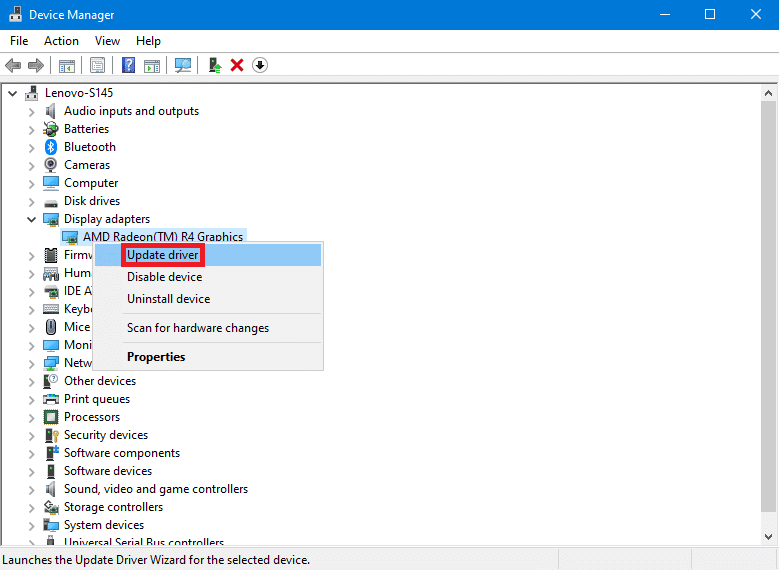
Task: Click the Software components puzzle icon
Action: [x=52, y=453]
